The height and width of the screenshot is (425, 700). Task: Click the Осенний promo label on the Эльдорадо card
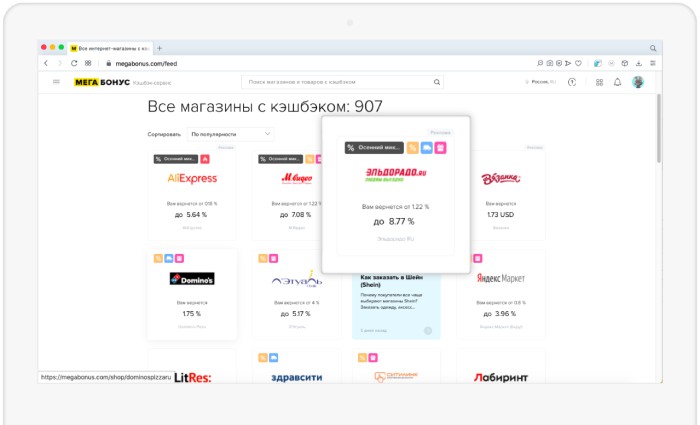[374, 148]
